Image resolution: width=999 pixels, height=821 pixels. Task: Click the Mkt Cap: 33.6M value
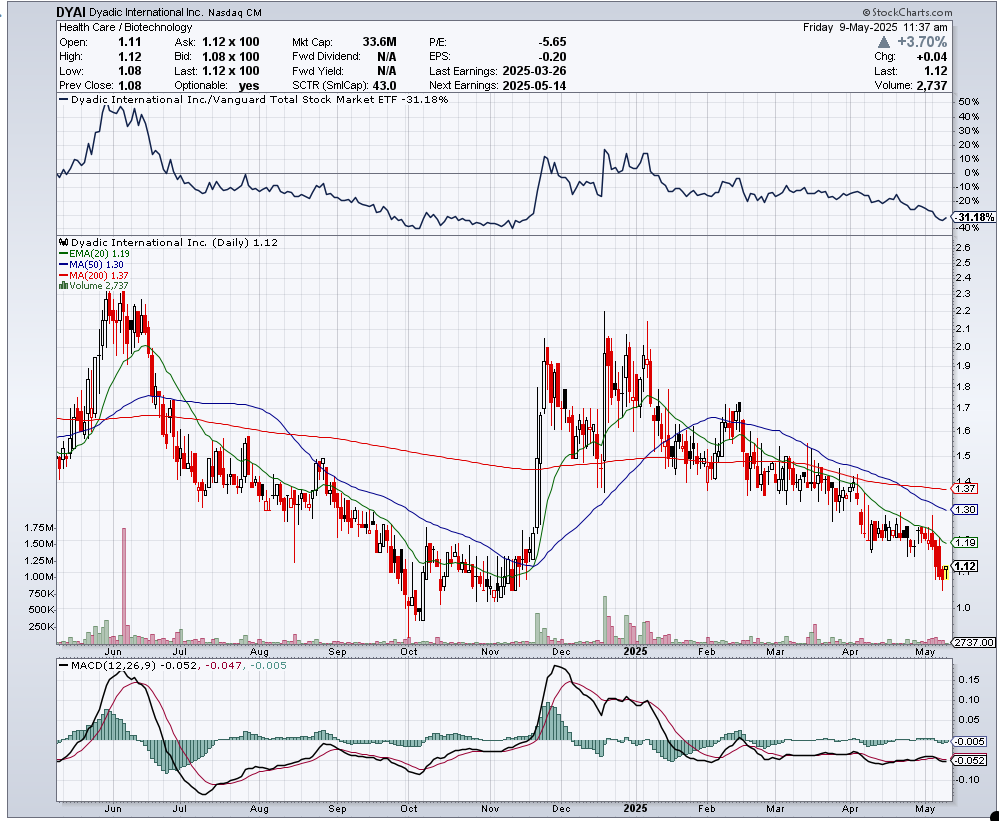(x=344, y=42)
